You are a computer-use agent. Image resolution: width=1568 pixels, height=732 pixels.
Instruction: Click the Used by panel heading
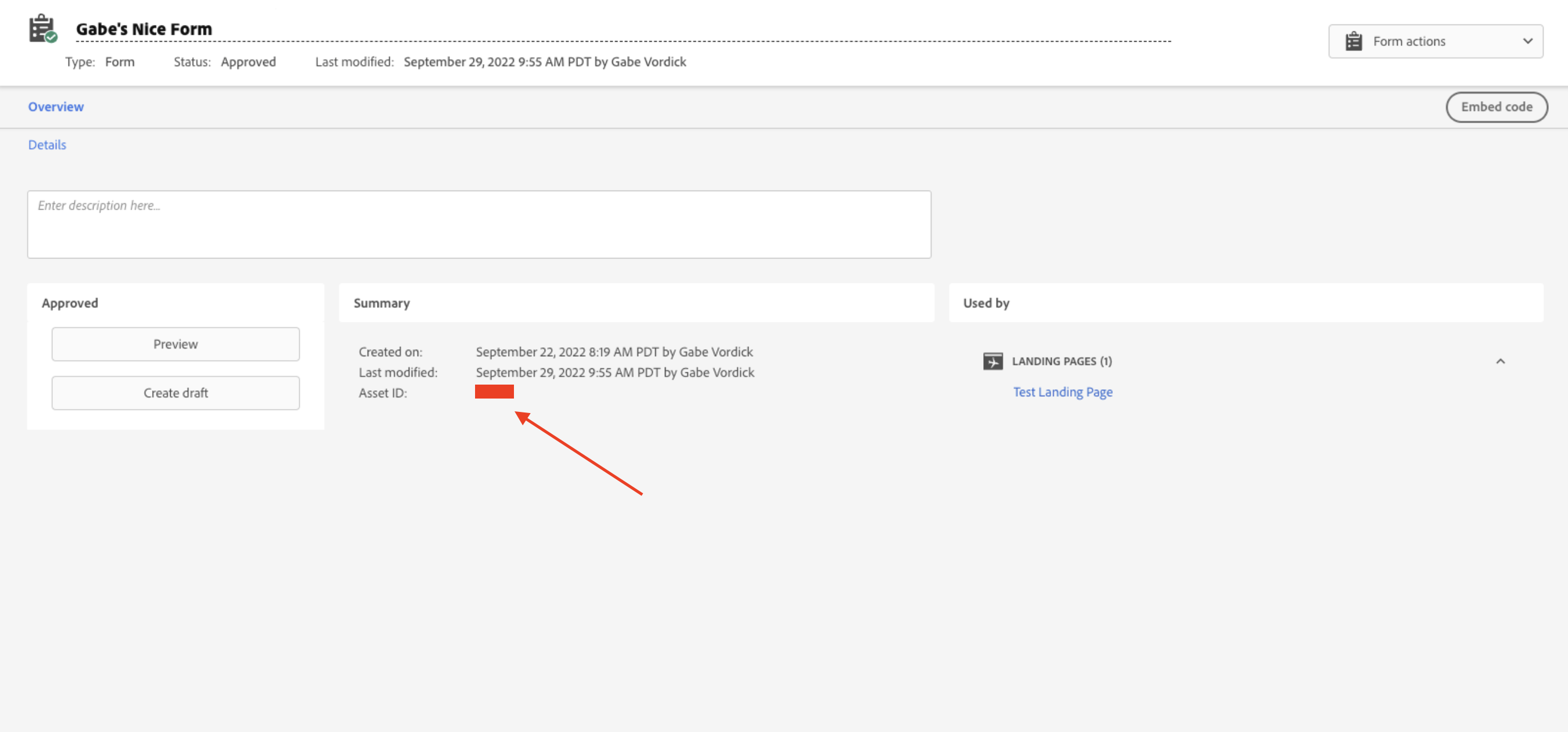pos(986,303)
